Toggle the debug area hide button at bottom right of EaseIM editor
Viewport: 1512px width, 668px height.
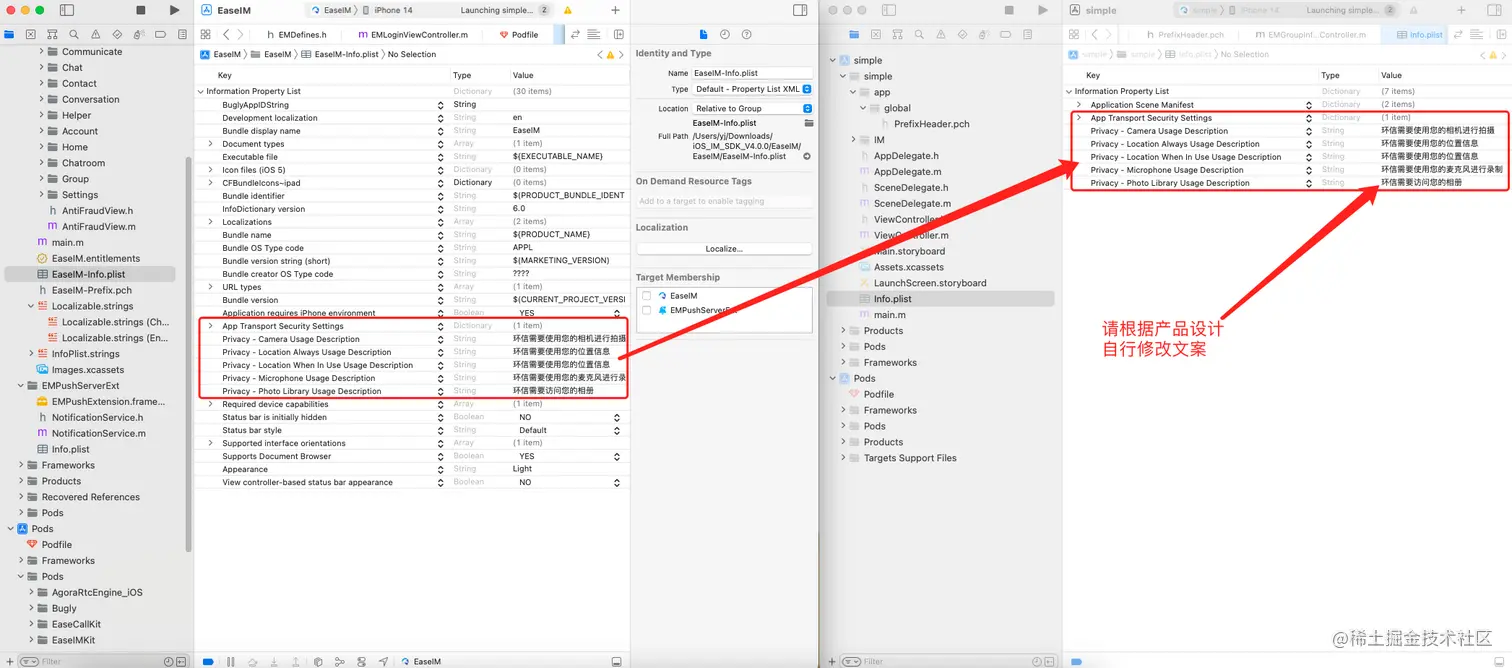(617, 662)
